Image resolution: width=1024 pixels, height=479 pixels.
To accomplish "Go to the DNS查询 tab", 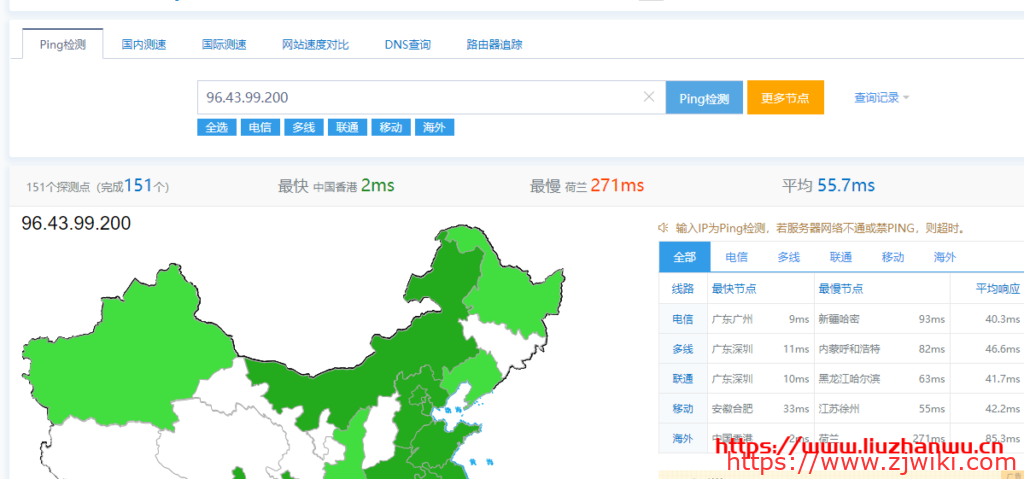I will [407, 45].
